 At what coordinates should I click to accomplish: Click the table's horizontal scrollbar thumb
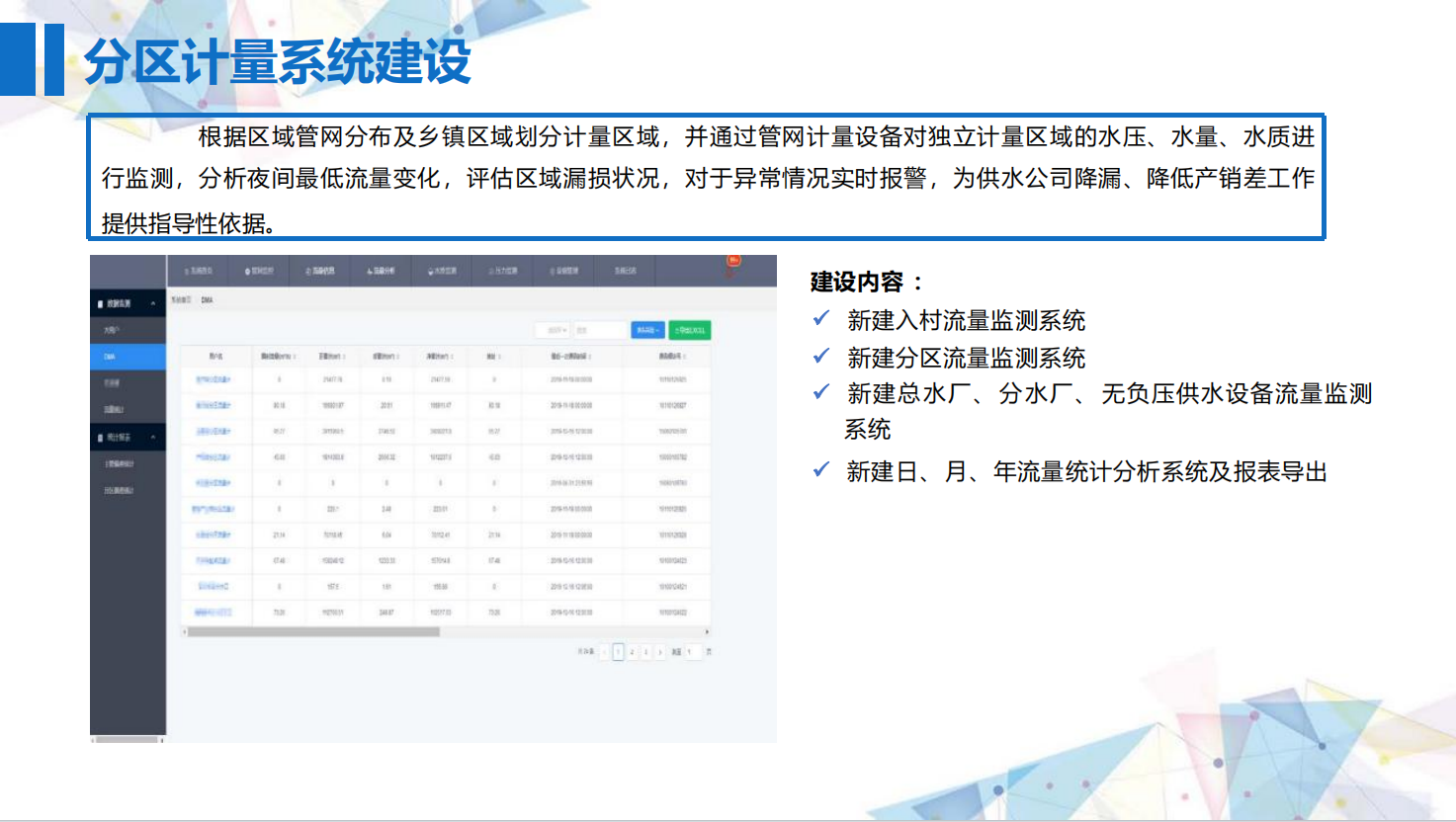pyautogui.click(x=312, y=632)
